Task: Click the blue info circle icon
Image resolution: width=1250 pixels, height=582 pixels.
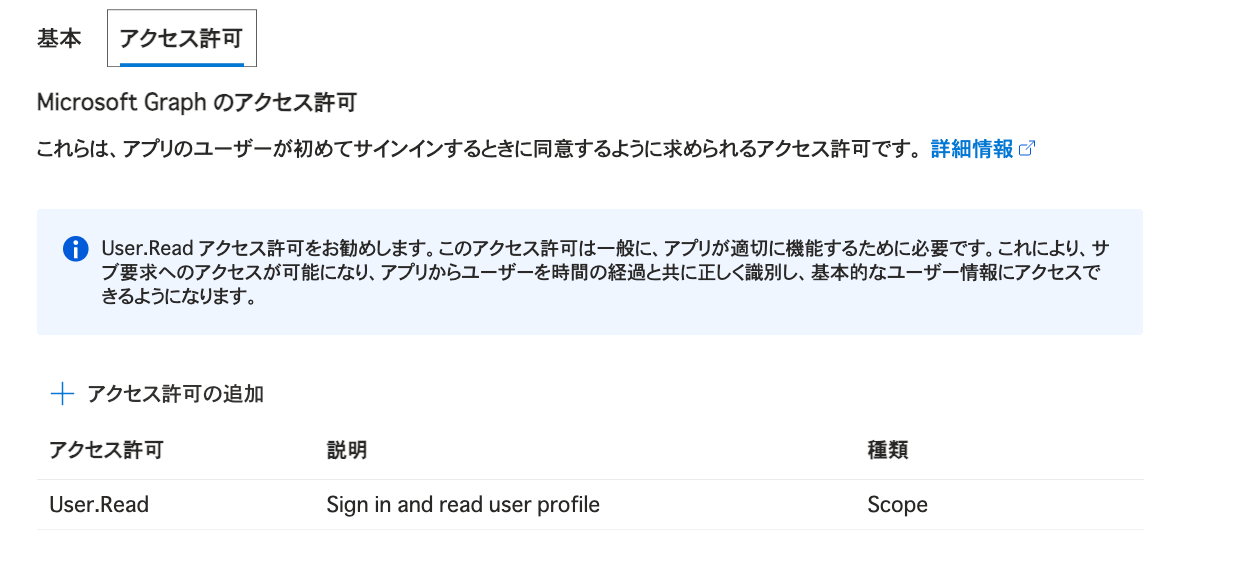Action: tap(75, 249)
